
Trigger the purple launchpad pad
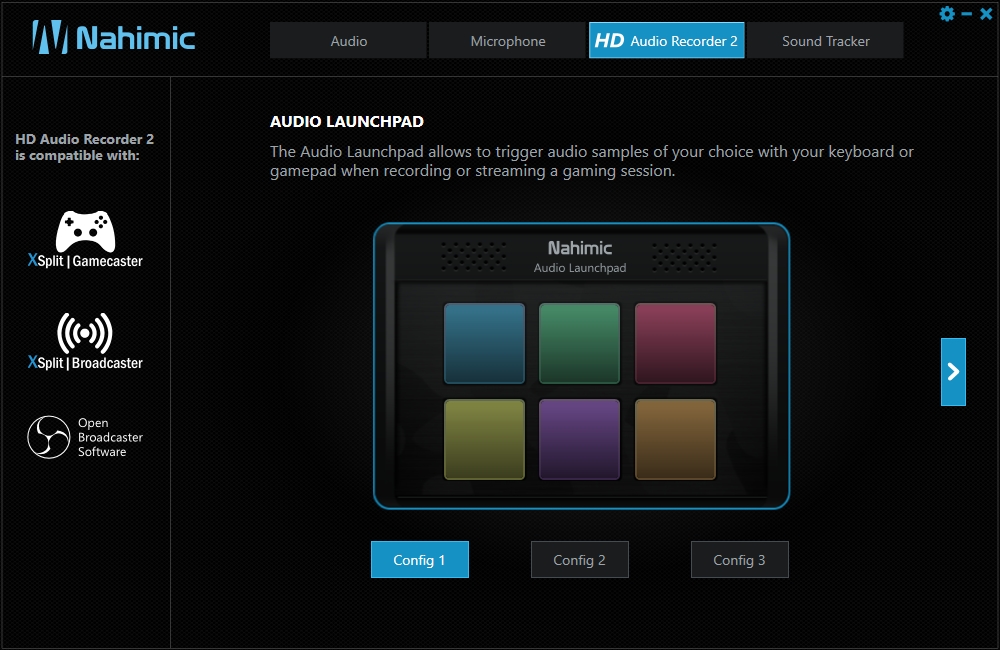click(x=579, y=439)
